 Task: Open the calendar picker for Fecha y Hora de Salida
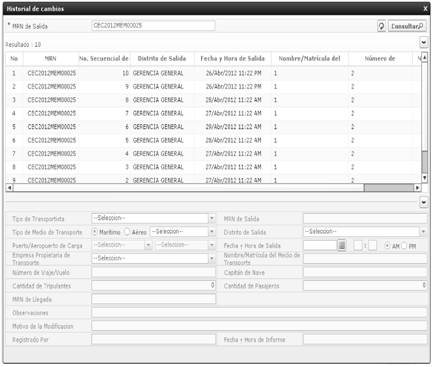(341, 246)
